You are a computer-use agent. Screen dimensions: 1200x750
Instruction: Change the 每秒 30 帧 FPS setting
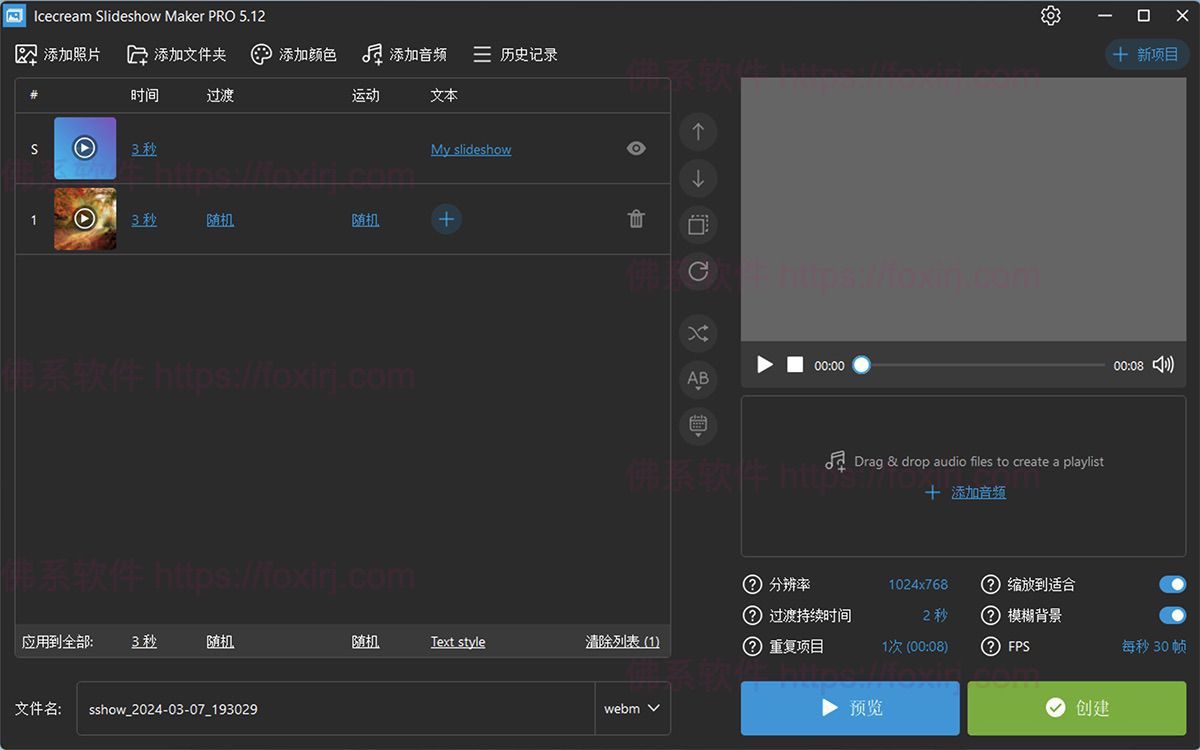1153,646
